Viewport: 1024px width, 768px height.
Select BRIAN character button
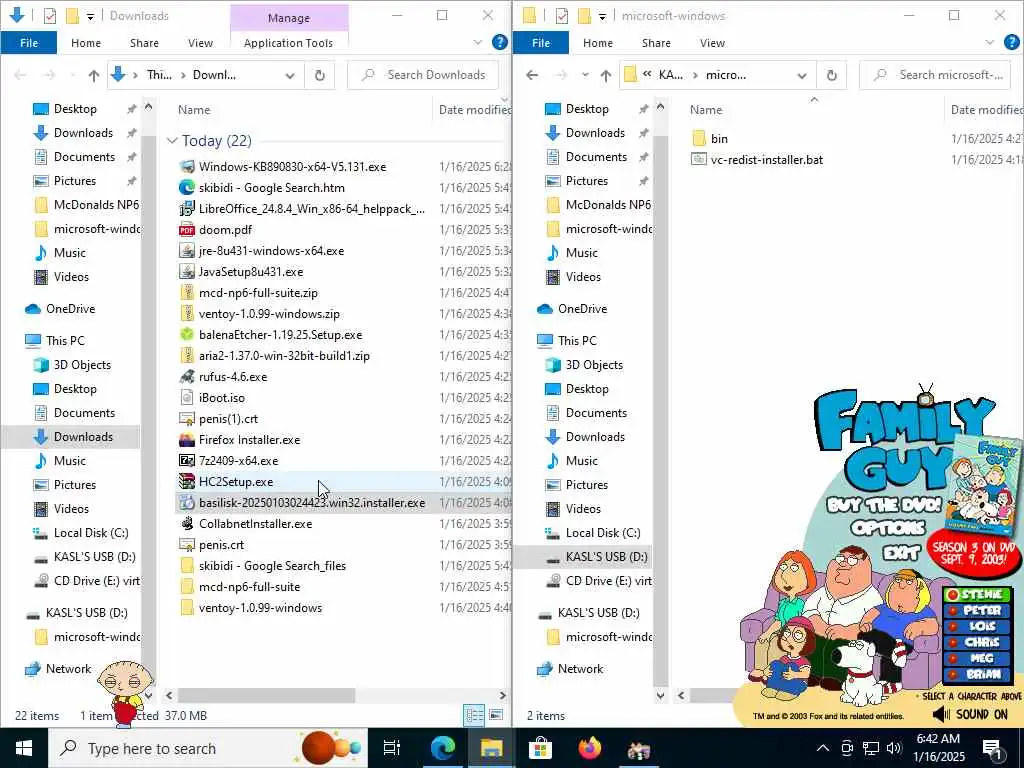click(x=977, y=674)
